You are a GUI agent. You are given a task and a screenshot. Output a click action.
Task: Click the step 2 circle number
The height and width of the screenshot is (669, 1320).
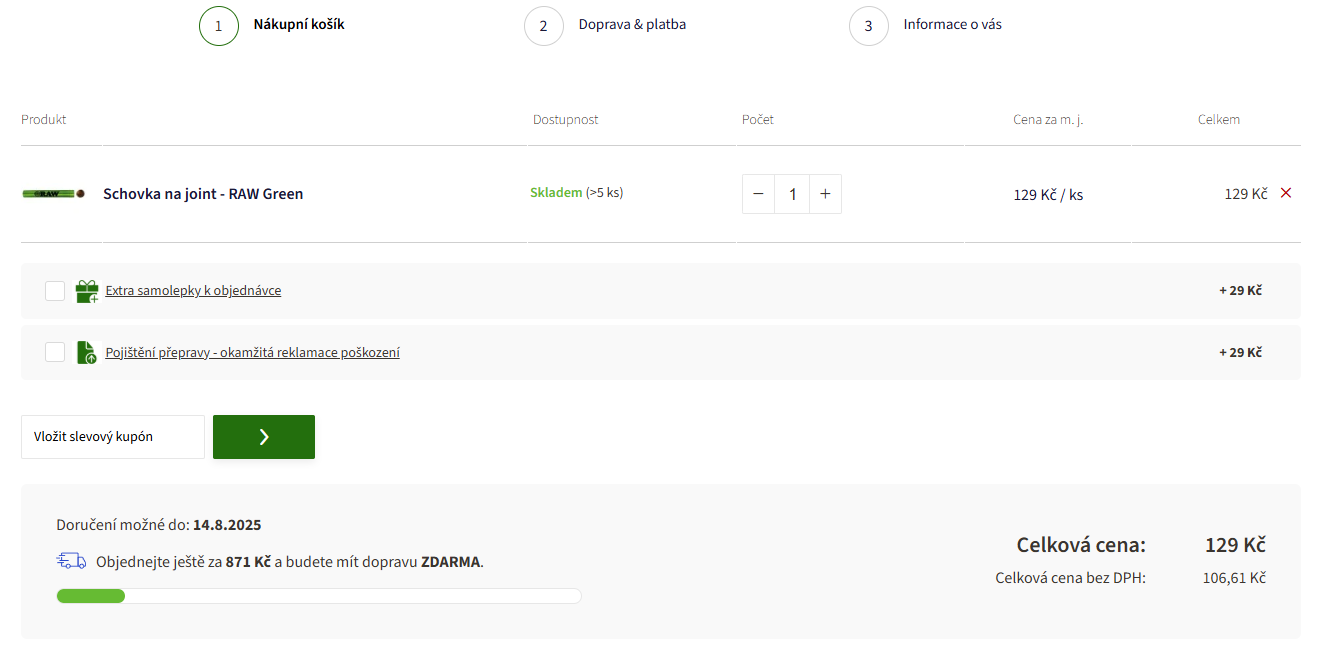pos(544,26)
